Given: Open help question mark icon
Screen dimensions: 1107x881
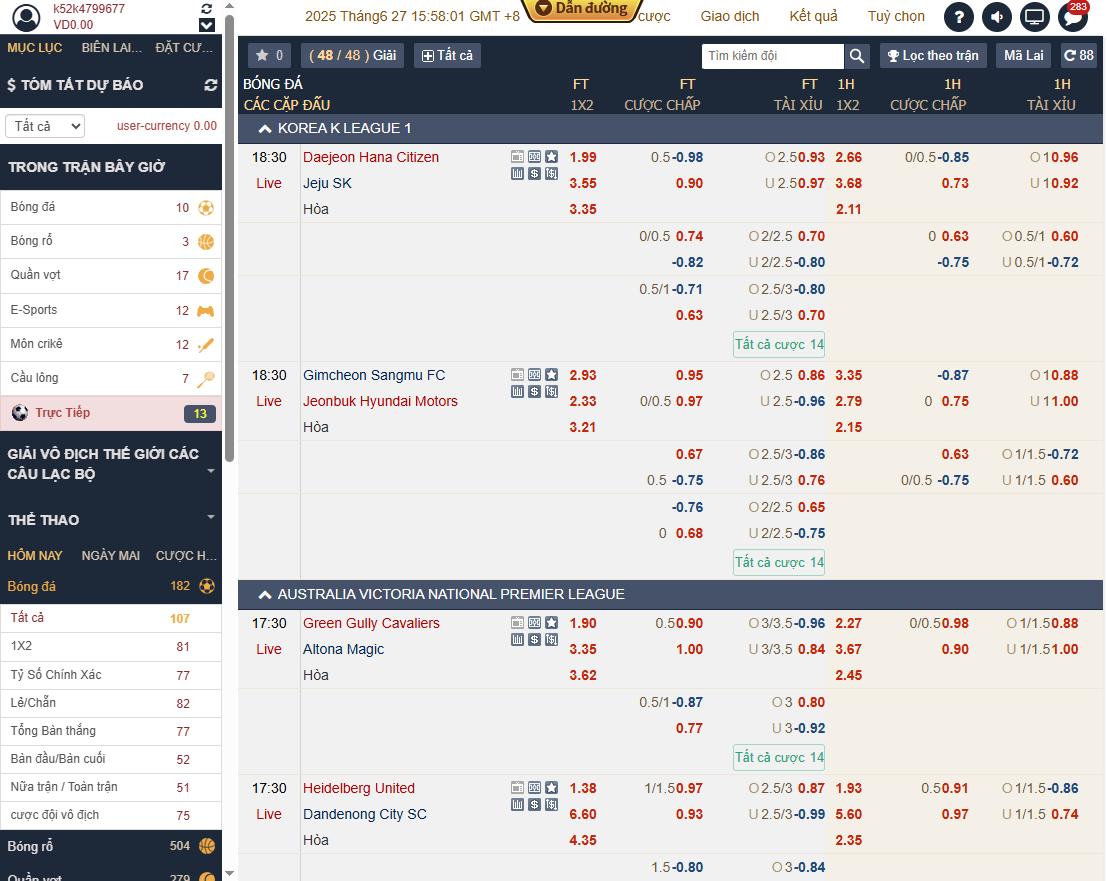Looking at the screenshot, I should (959, 17).
